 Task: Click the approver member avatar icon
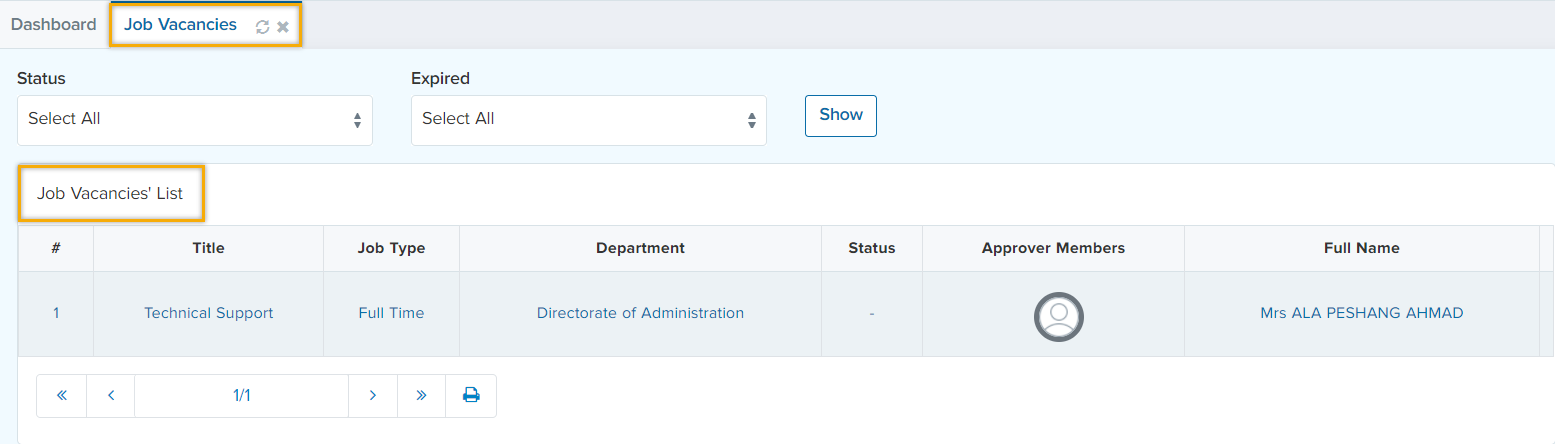pyautogui.click(x=1058, y=317)
